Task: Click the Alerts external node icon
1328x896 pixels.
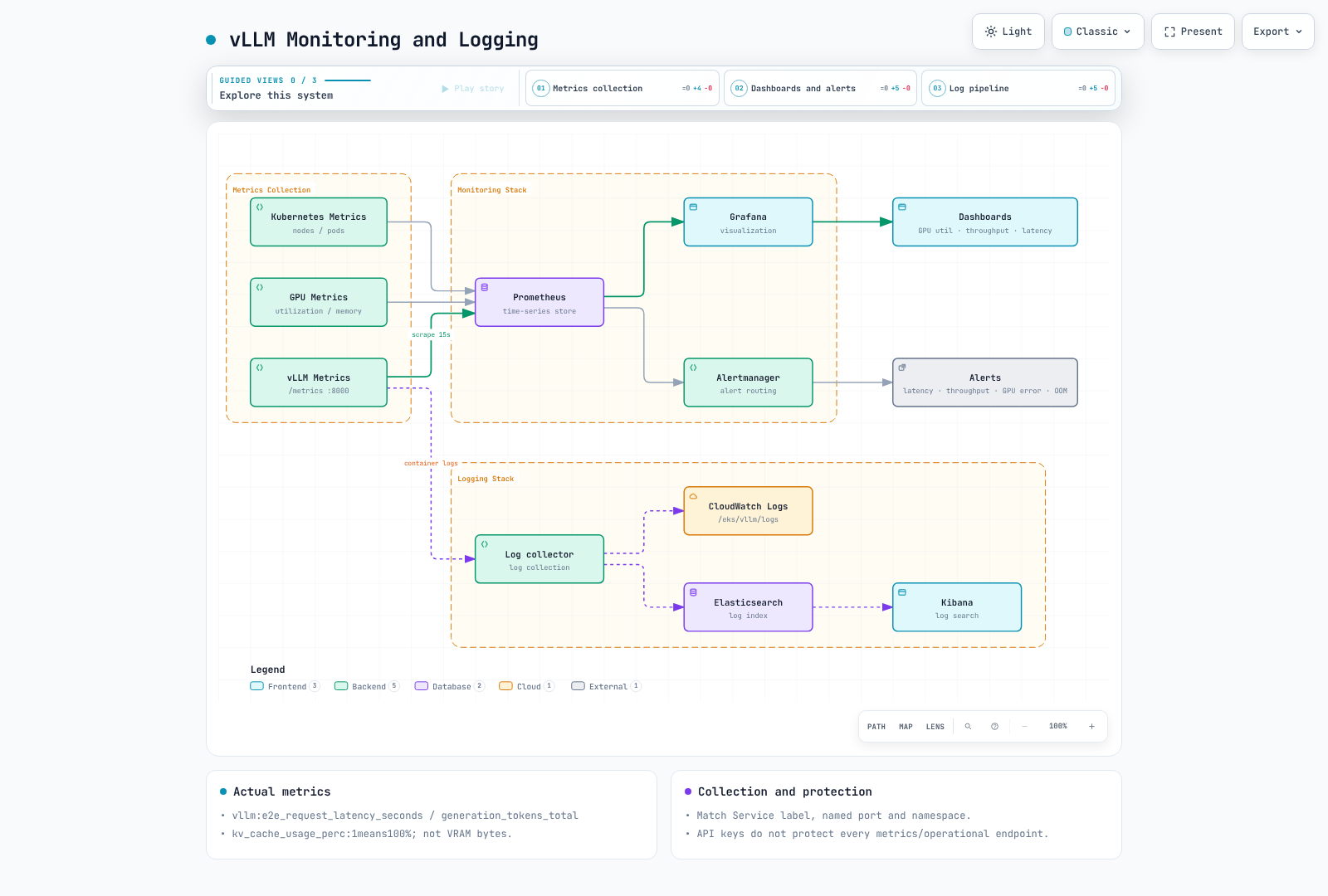Action: click(x=902, y=368)
